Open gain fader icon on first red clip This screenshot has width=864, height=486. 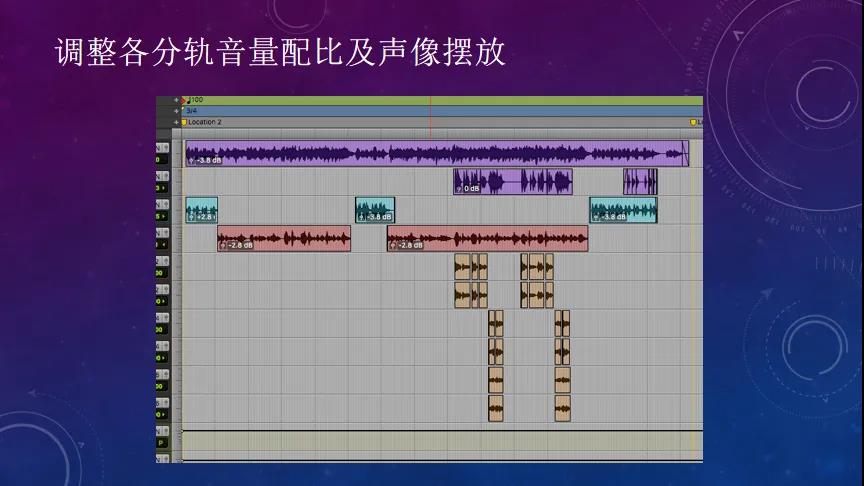coord(223,245)
